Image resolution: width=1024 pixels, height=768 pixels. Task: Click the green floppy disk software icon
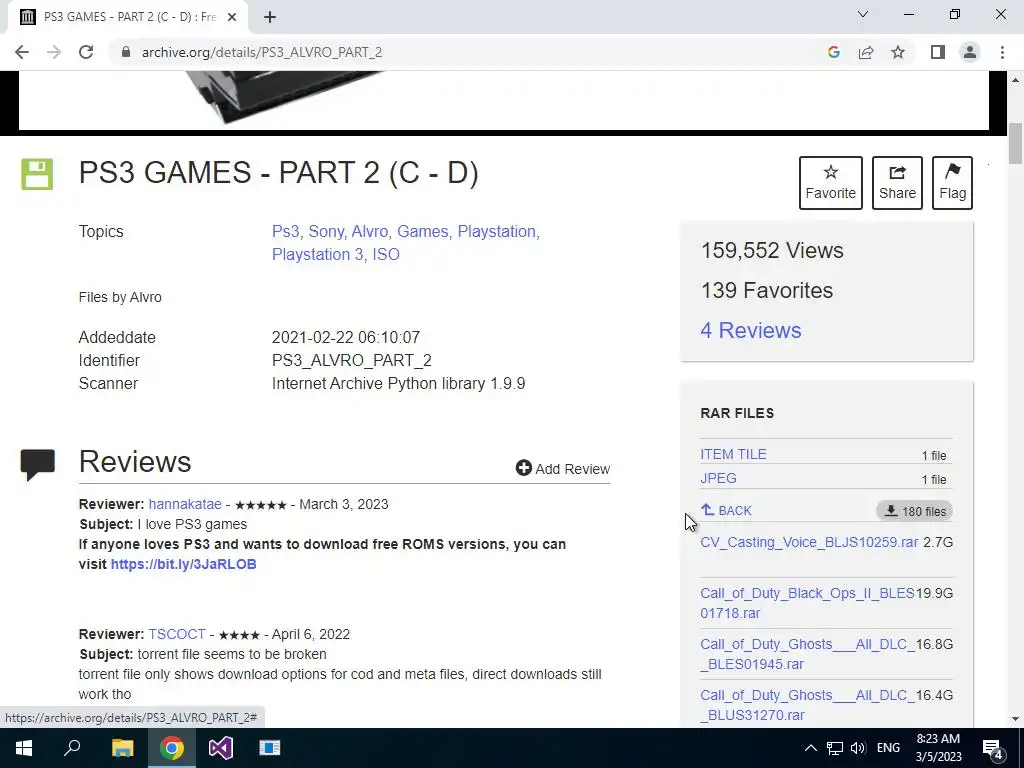(37, 174)
